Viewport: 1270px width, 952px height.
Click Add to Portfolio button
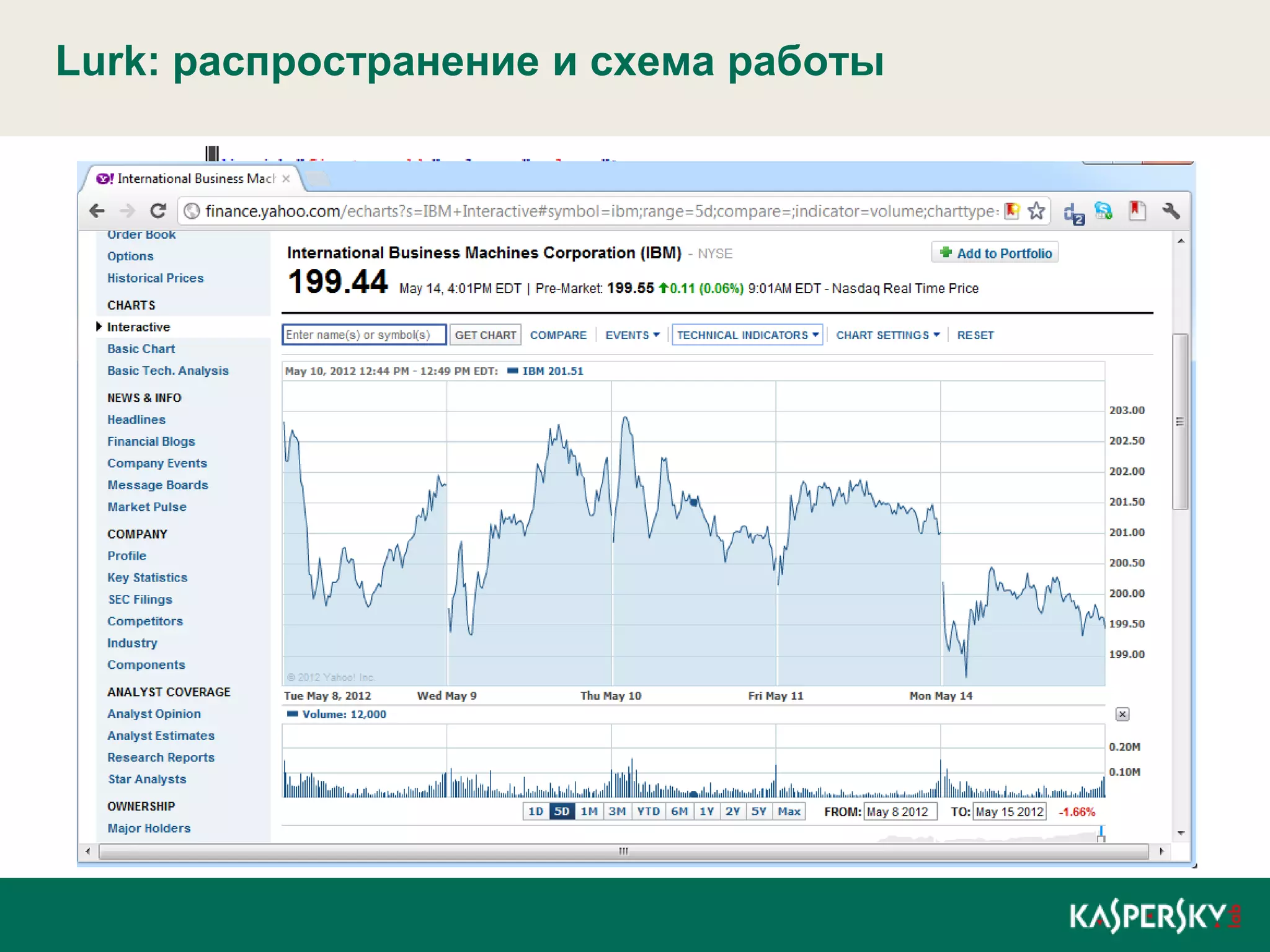click(x=995, y=253)
